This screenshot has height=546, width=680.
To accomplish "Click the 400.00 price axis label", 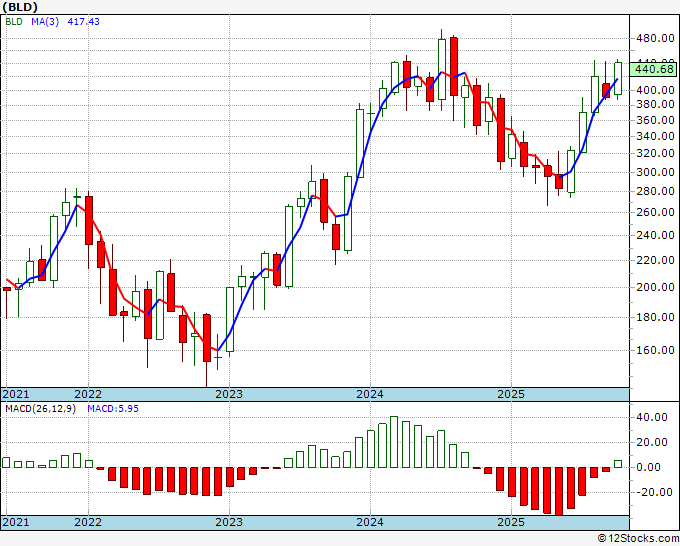I will click(x=655, y=90).
